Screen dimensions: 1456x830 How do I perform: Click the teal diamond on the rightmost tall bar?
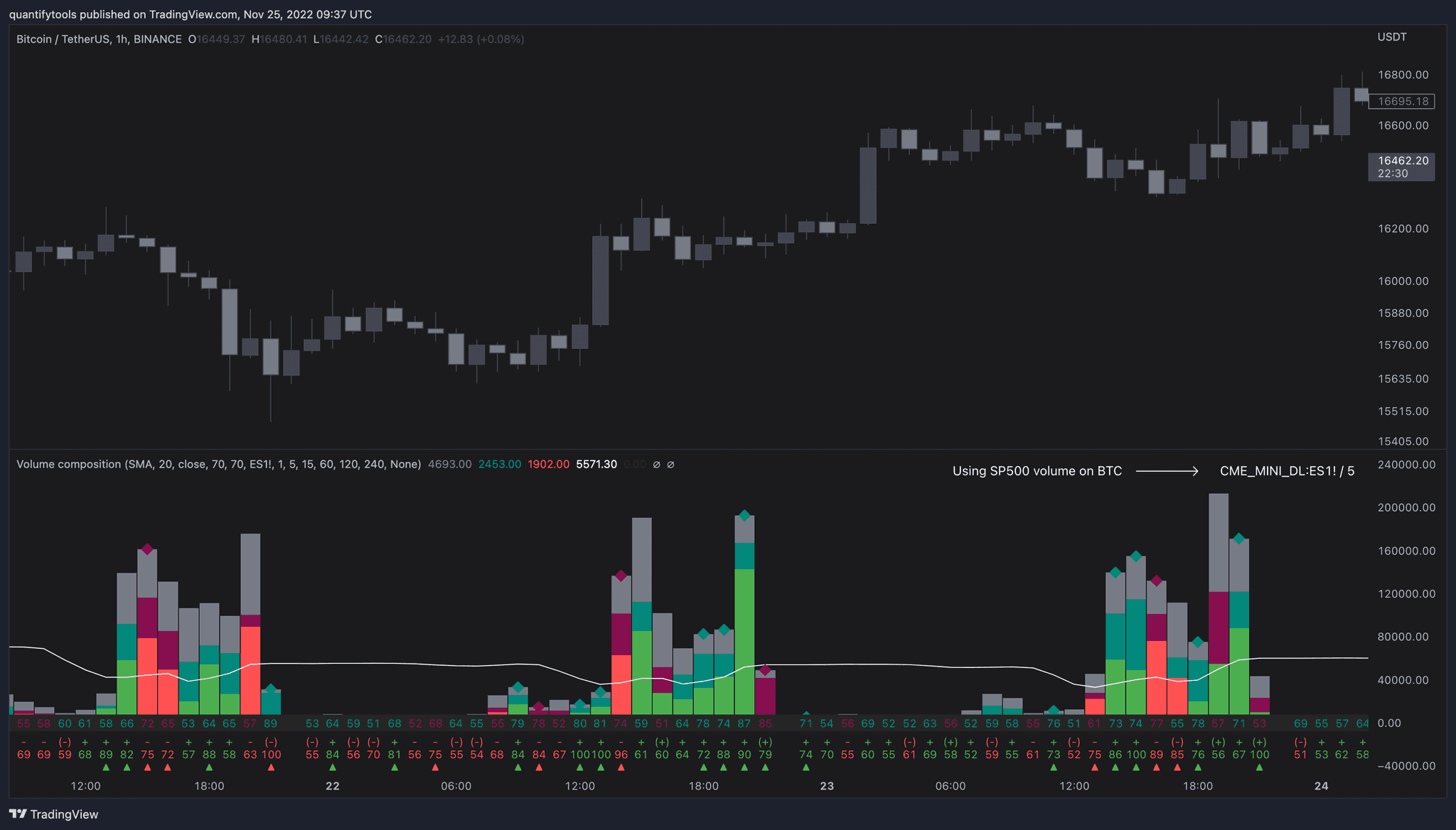tap(1239, 539)
